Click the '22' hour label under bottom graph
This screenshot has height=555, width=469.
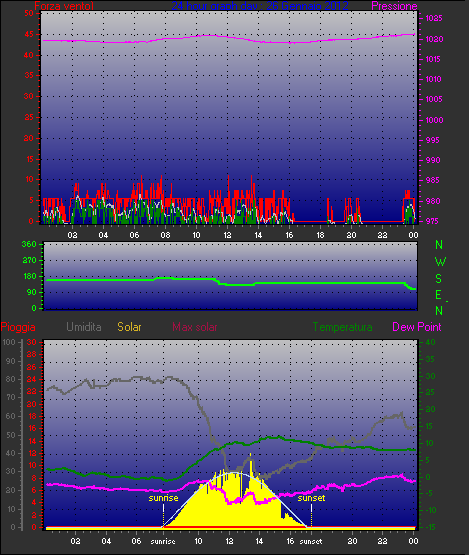click(x=383, y=541)
